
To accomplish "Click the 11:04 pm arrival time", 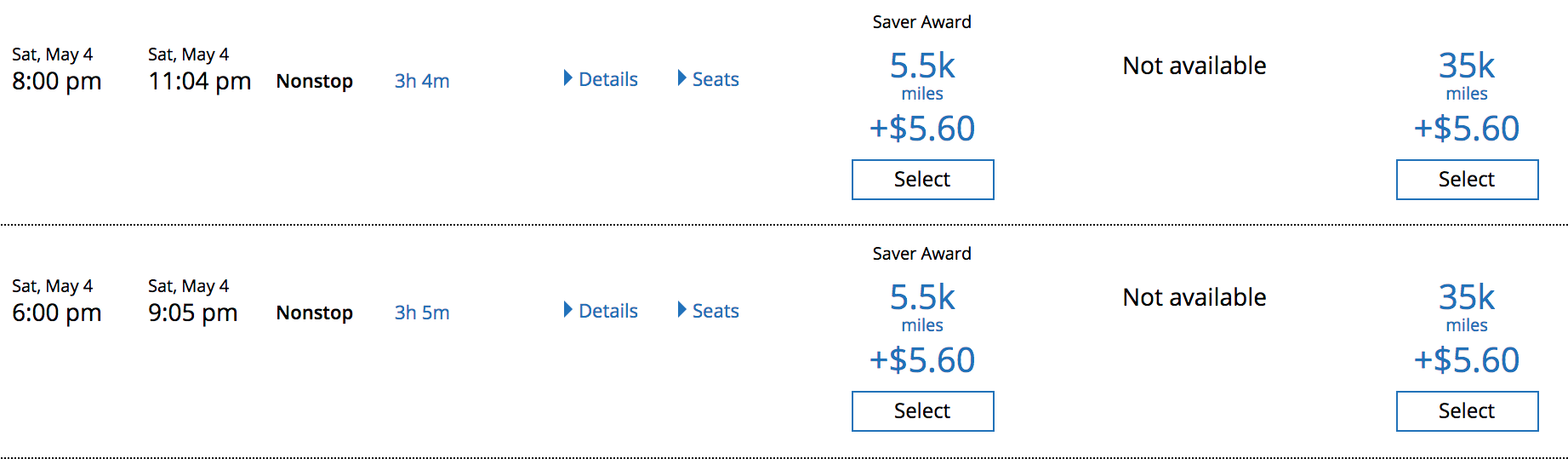I will tap(200, 82).
